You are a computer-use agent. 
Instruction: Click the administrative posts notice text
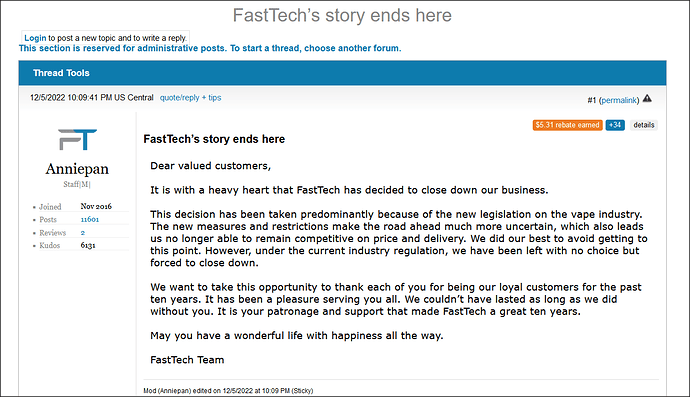click(210, 48)
